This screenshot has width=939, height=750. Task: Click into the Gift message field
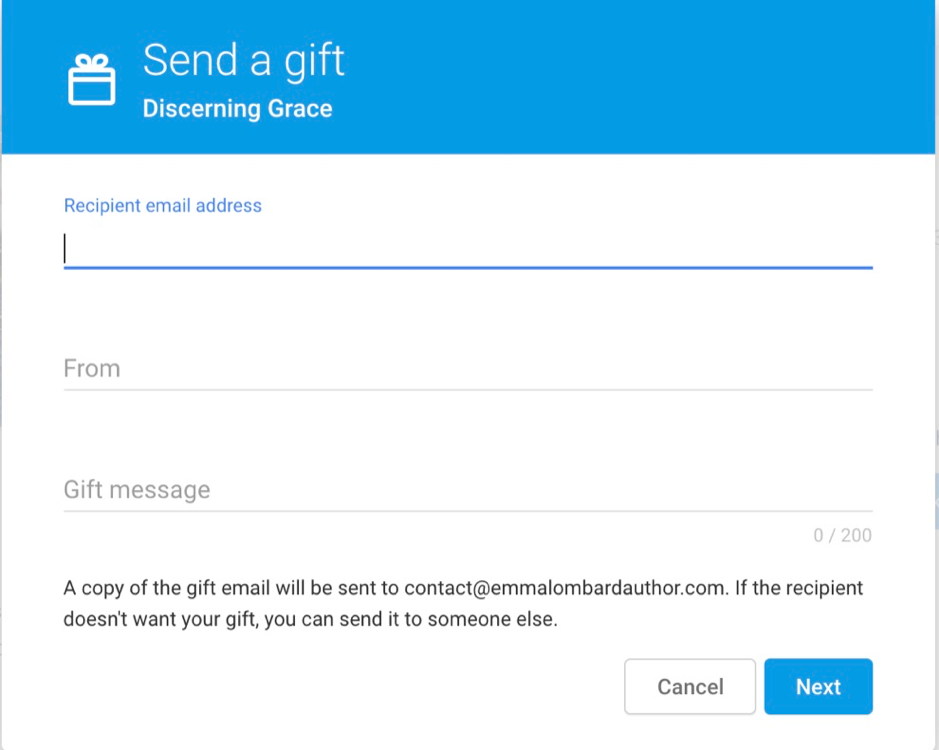click(x=468, y=490)
